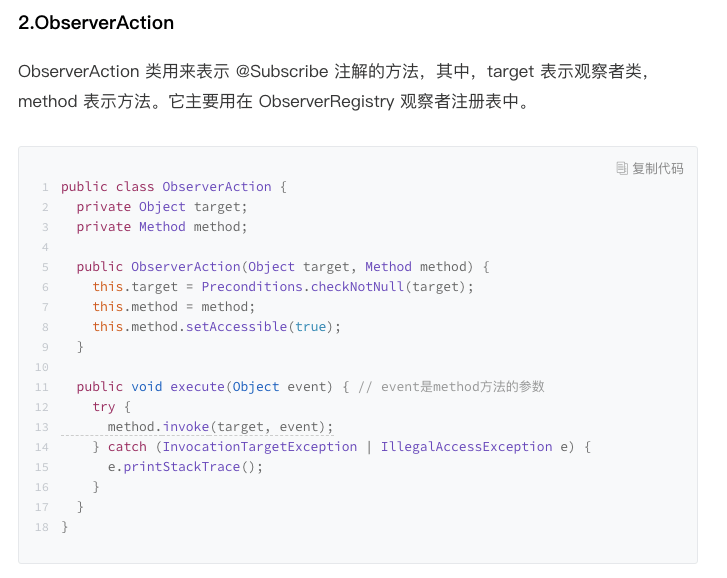
Task: Click the @Subscribe text in the paragraph
Action: click(281, 72)
